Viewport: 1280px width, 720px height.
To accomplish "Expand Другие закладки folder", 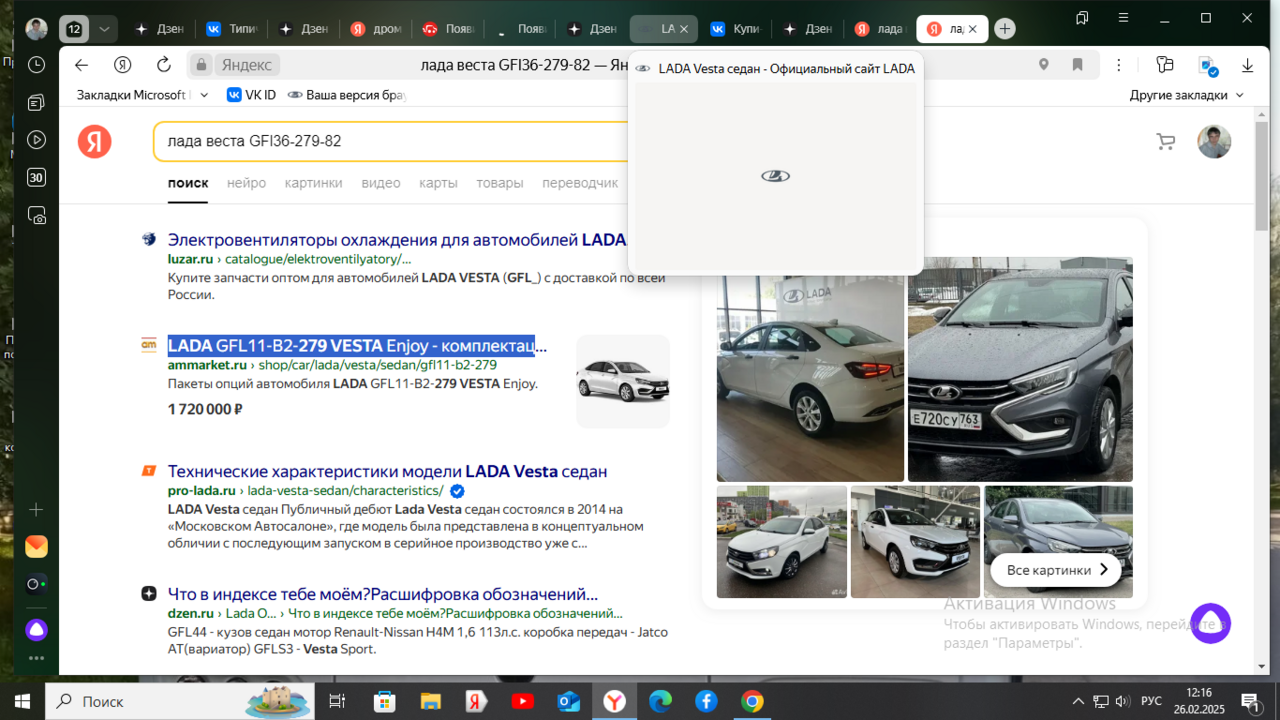I will 1187,95.
